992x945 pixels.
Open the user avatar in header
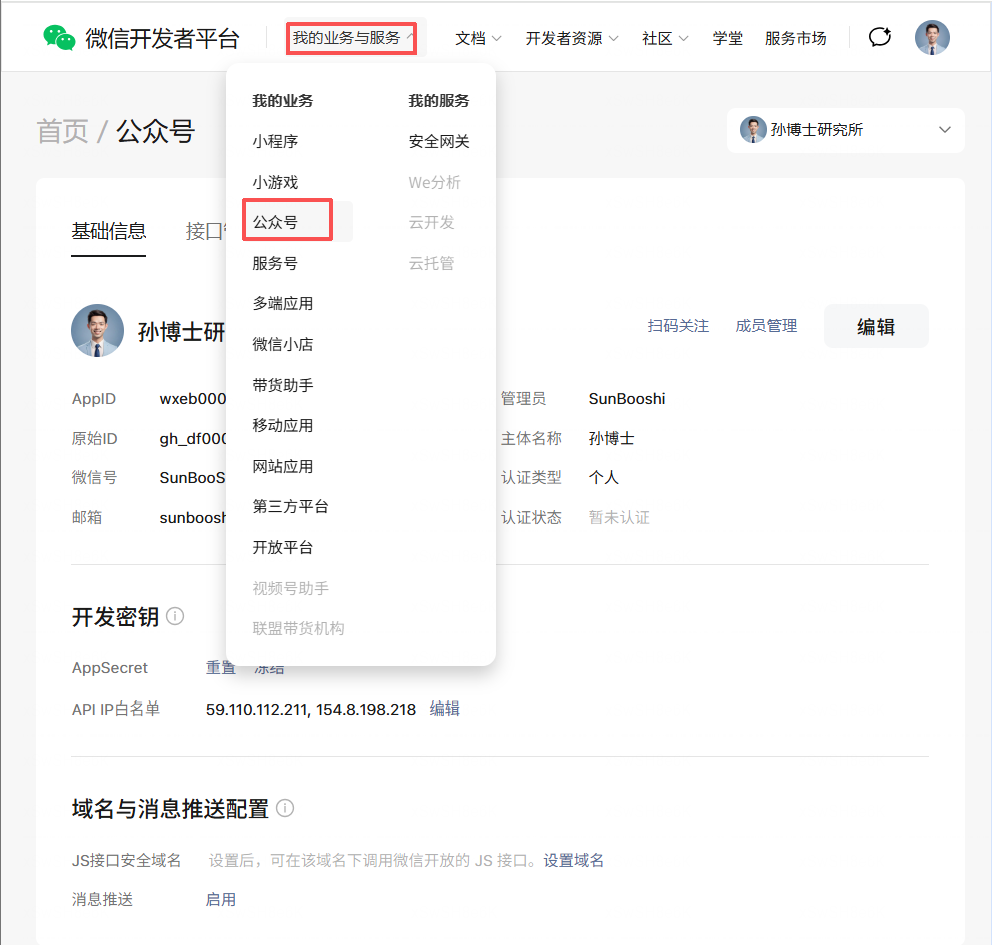[x=932, y=38]
